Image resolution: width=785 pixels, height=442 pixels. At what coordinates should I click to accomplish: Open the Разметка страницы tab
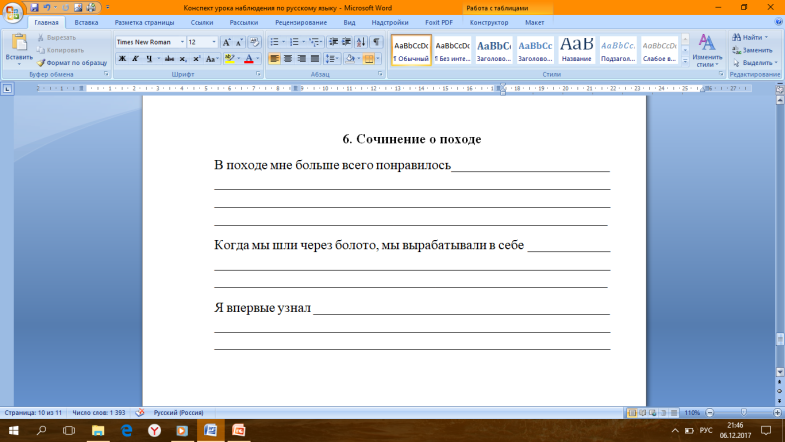[x=144, y=23]
